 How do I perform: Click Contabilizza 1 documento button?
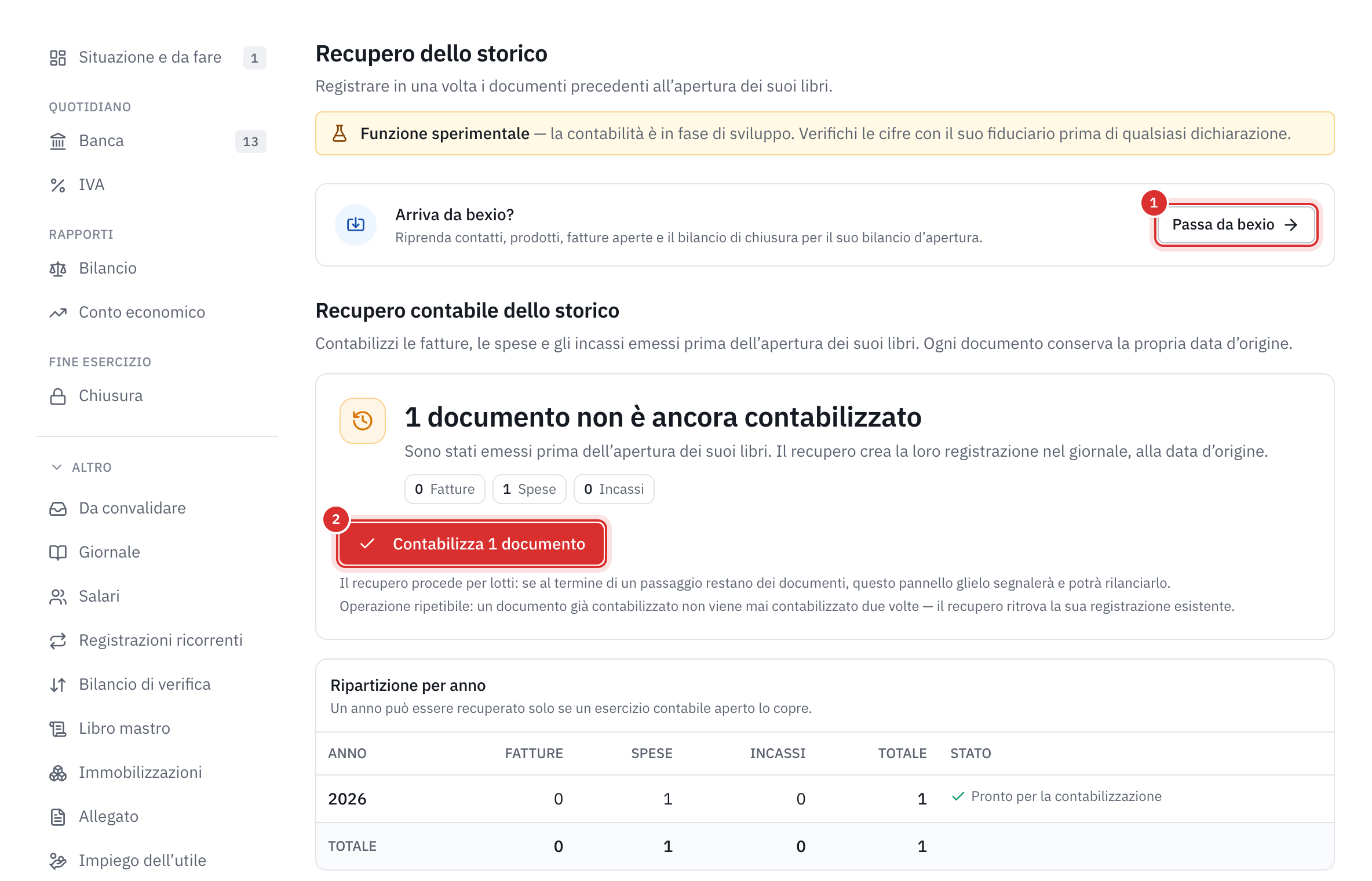click(x=472, y=544)
